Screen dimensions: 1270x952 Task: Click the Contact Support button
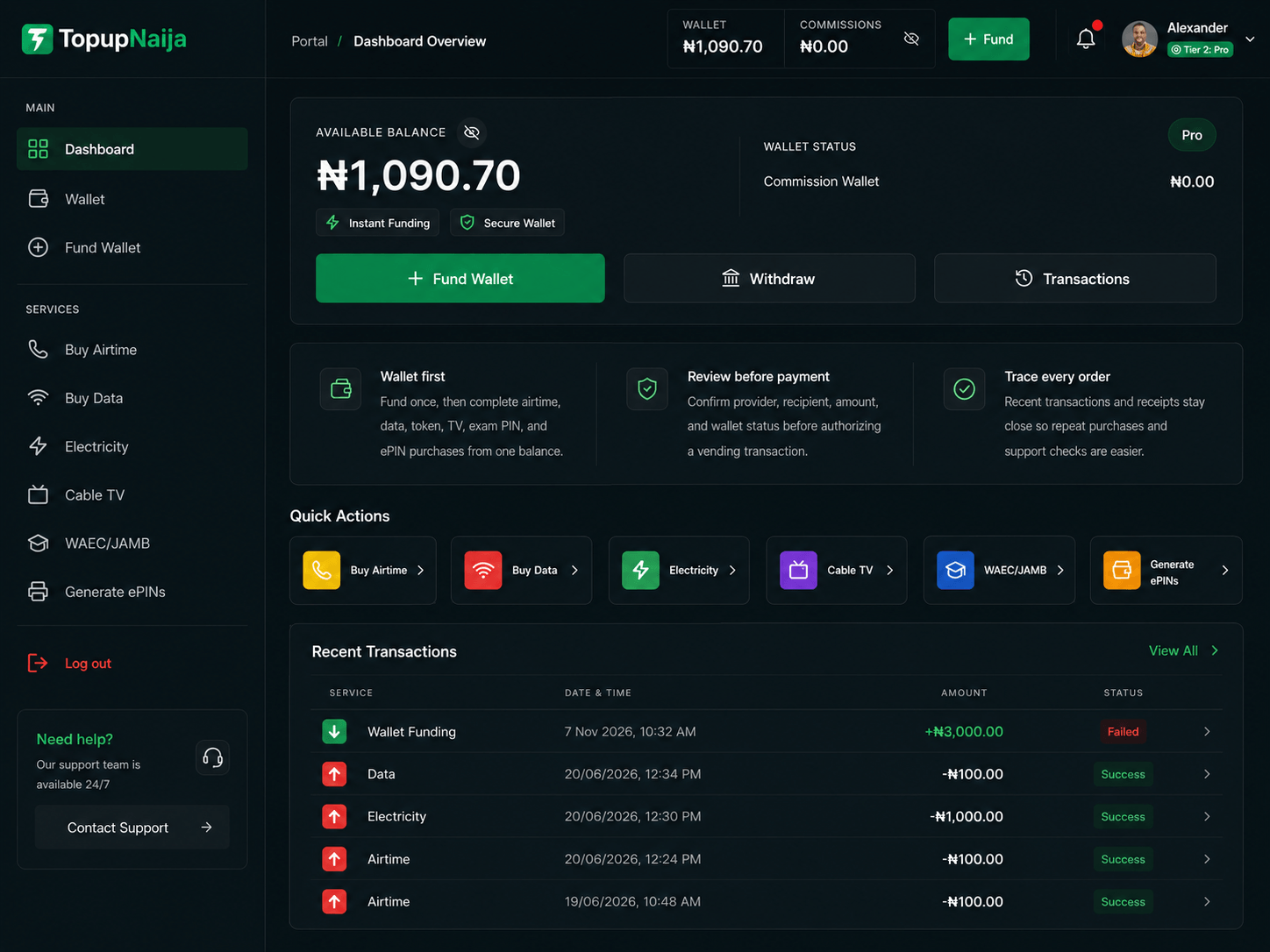pyautogui.click(x=132, y=828)
